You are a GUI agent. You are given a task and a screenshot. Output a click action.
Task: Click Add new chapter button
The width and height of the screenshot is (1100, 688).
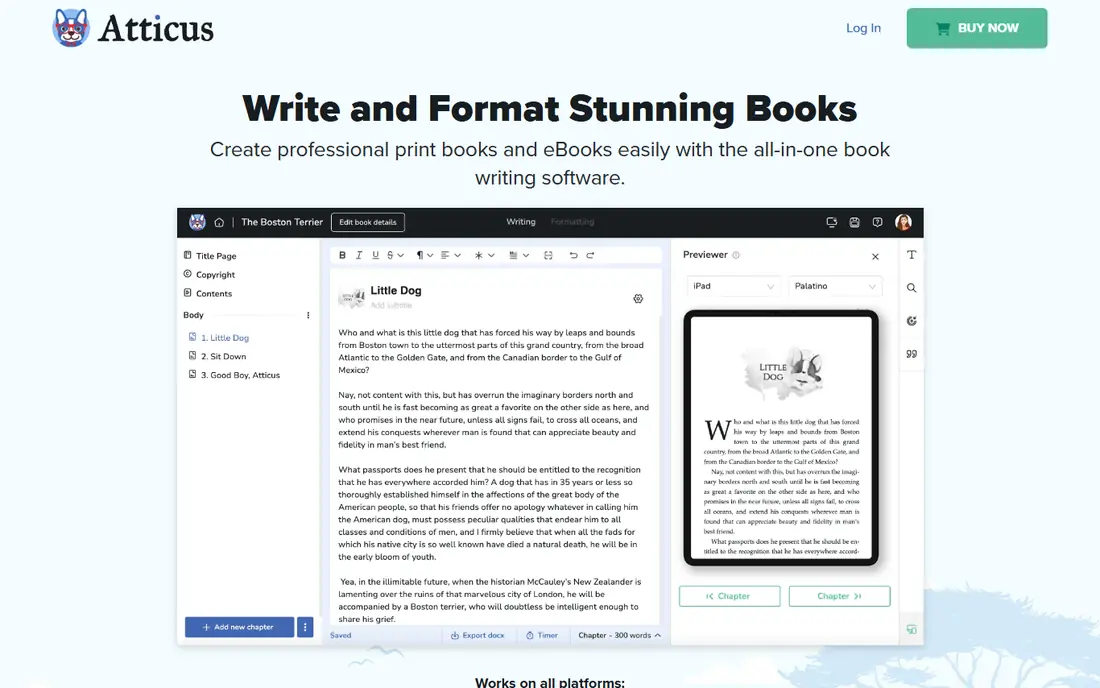coord(239,627)
